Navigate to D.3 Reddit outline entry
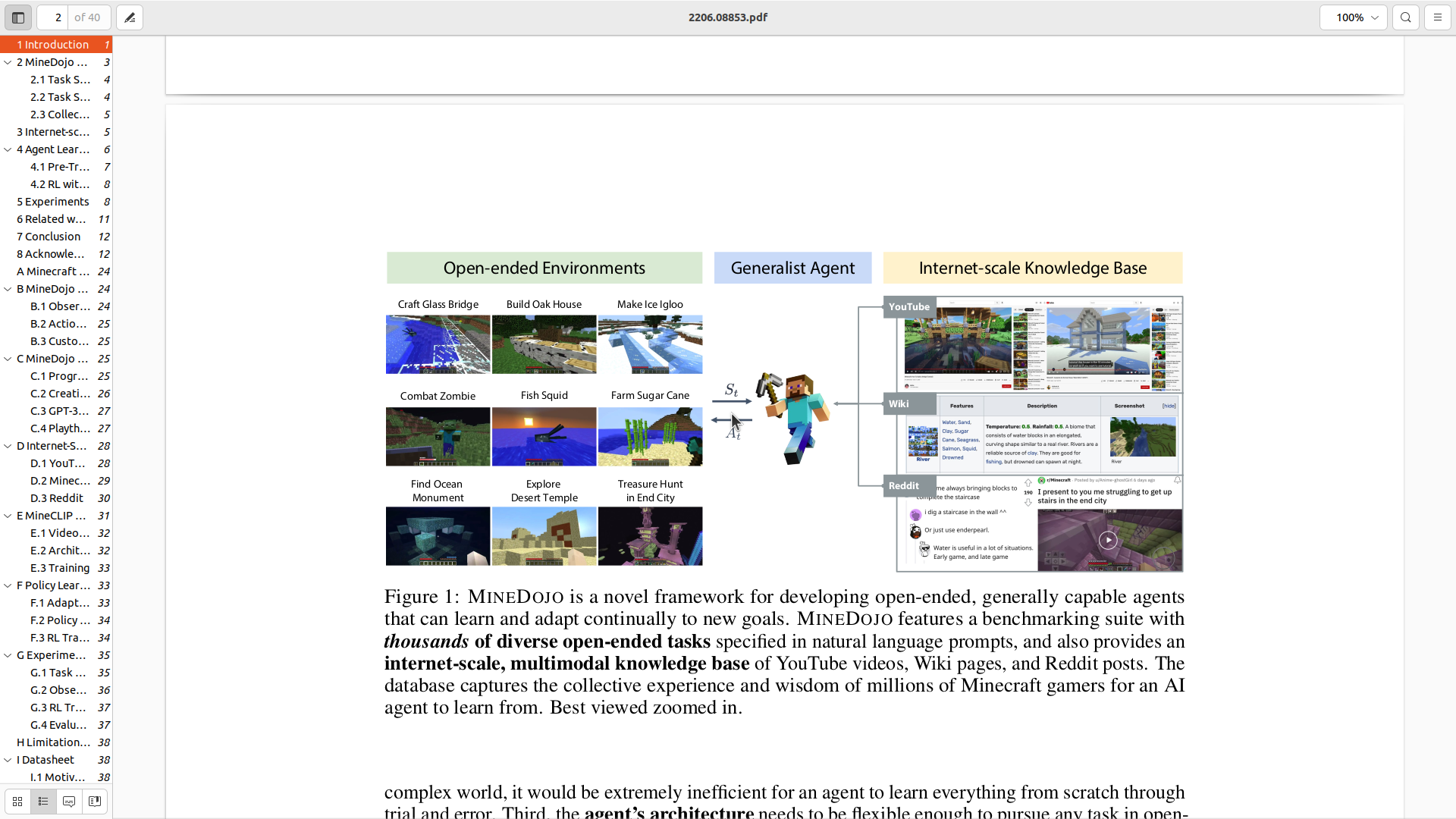1456x819 pixels. pos(57,498)
